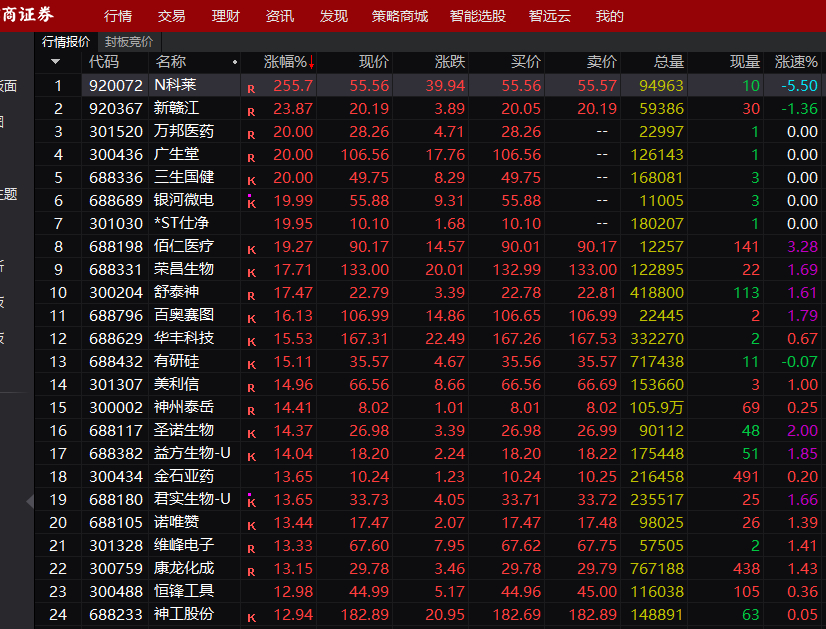Click the K tag on 有研硅 row

(251, 365)
